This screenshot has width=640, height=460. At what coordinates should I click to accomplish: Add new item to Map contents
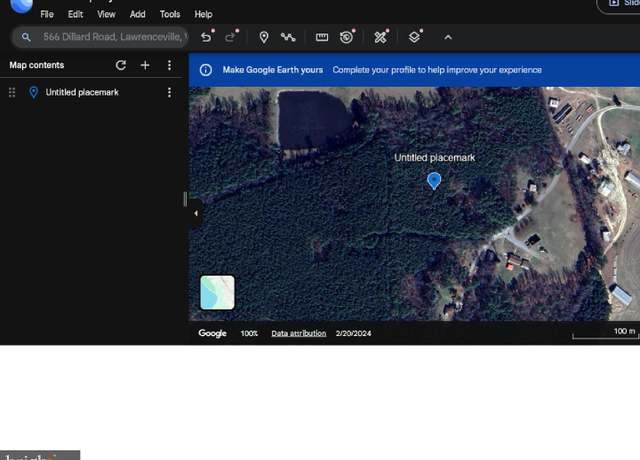click(145, 65)
